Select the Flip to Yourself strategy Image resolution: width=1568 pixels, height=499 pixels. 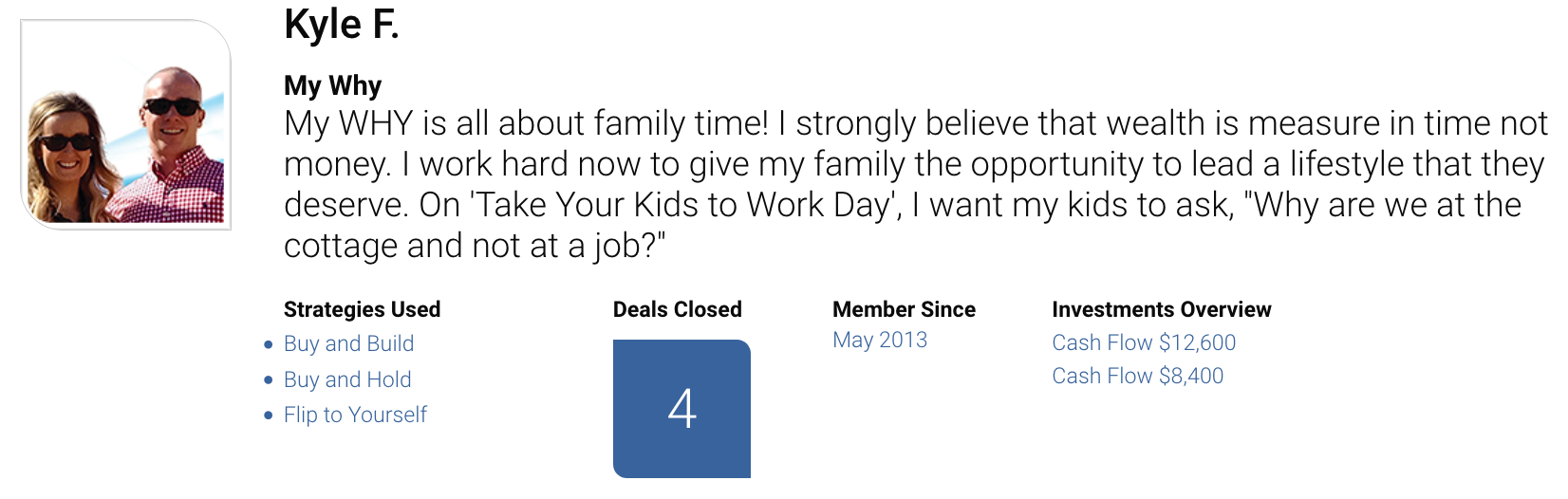click(355, 415)
